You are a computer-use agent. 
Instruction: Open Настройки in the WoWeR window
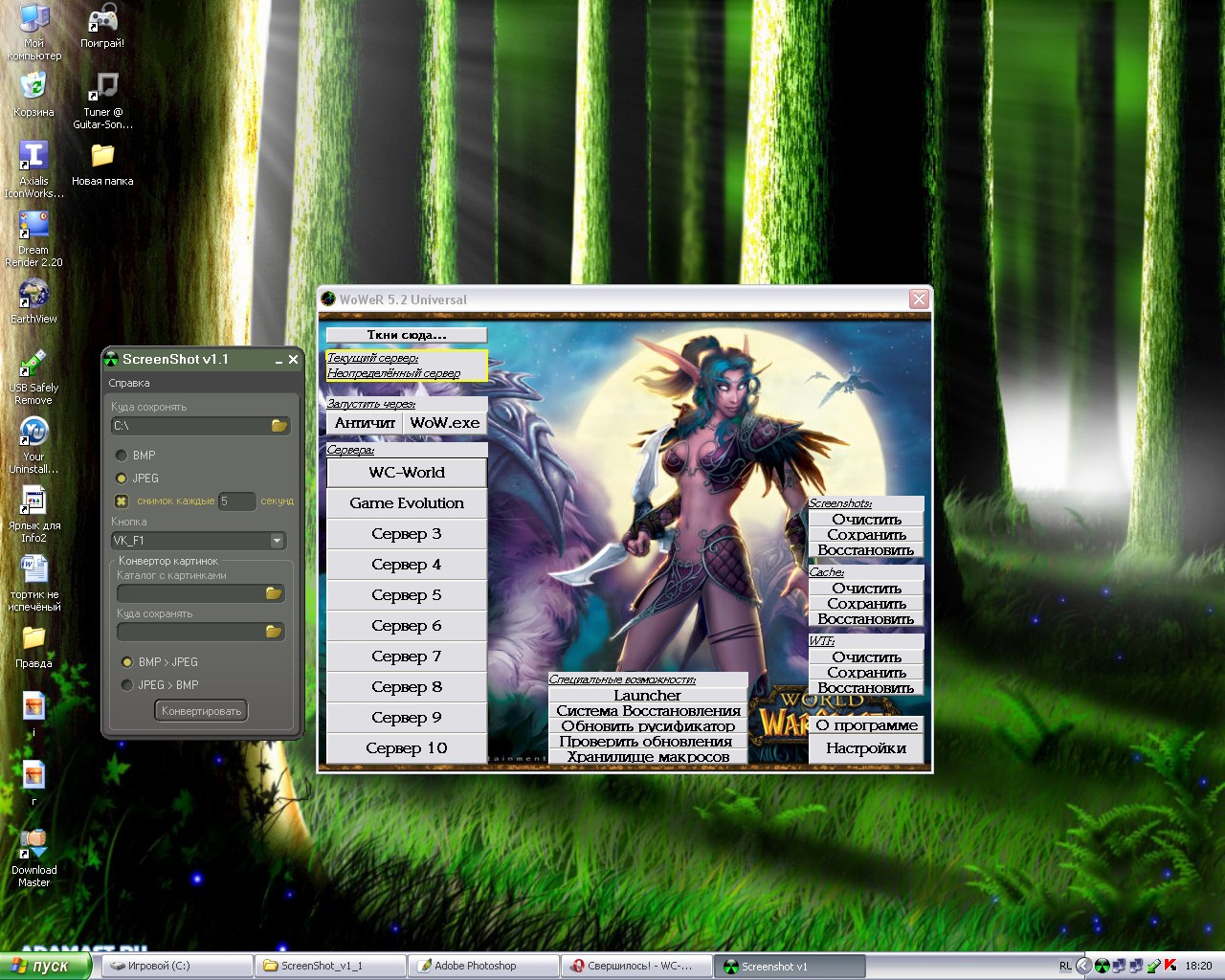tap(866, 748)
